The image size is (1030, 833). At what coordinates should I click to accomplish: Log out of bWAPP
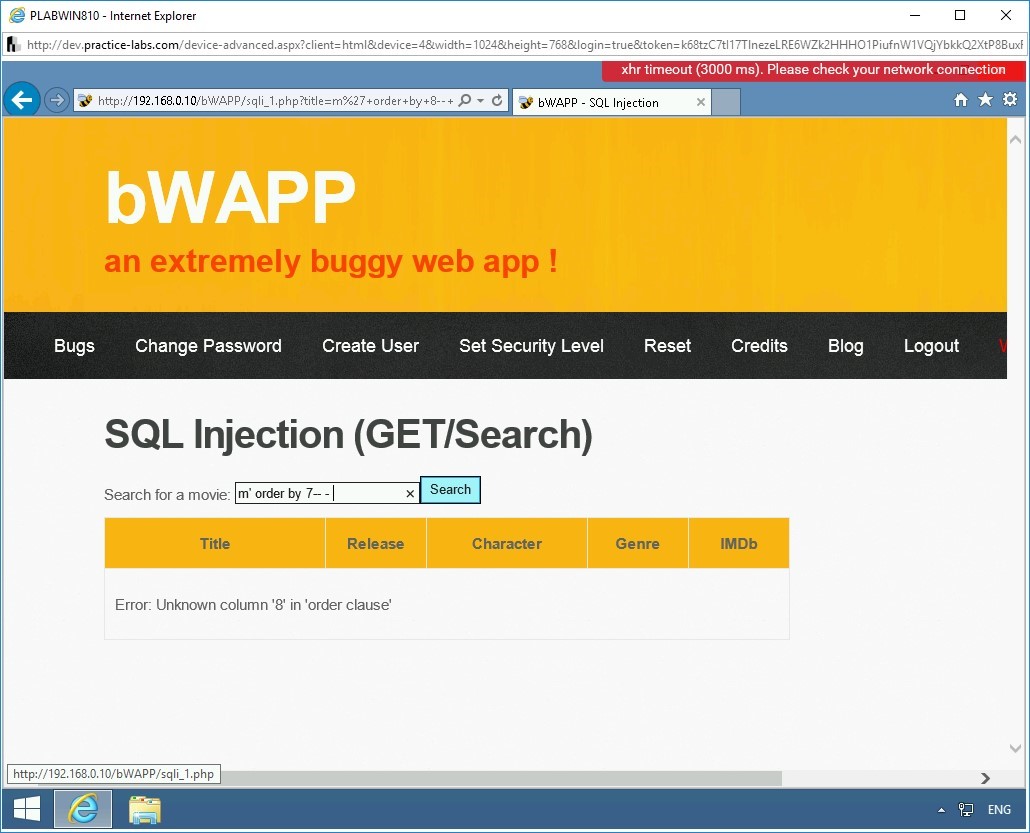coord(931,346)
